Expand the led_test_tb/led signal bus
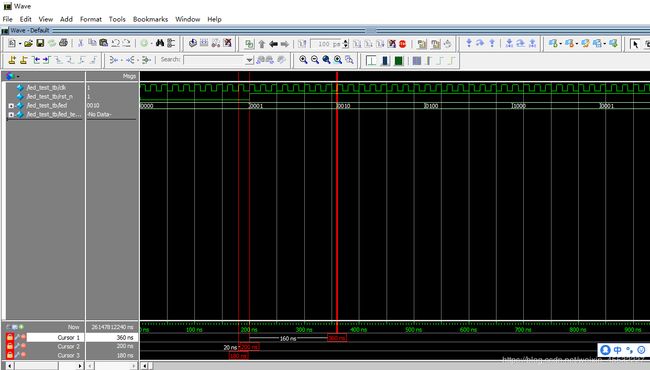650x370 pixels. (x=11, y=106)
